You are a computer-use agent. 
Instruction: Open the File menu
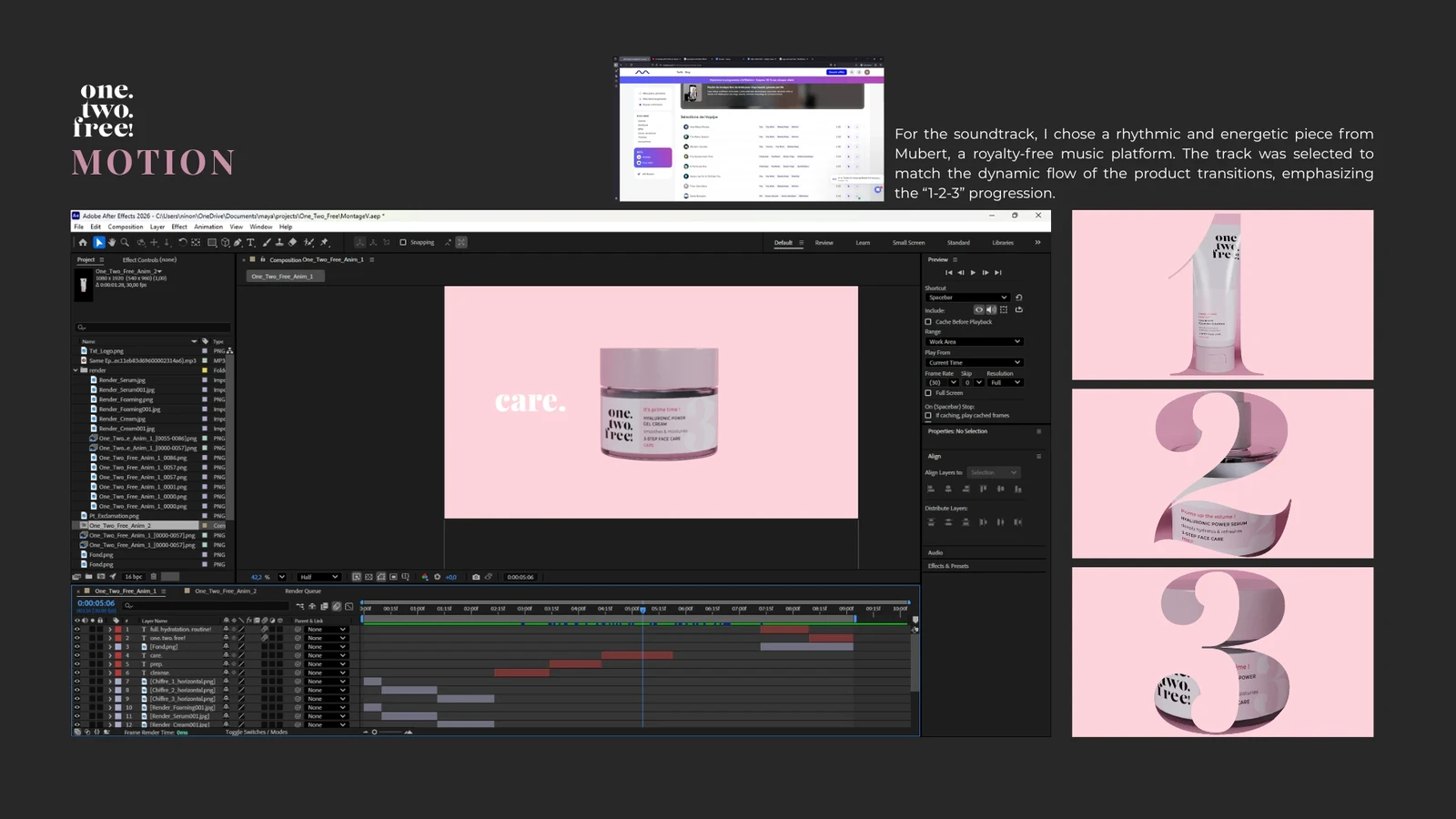coord(79,227)
